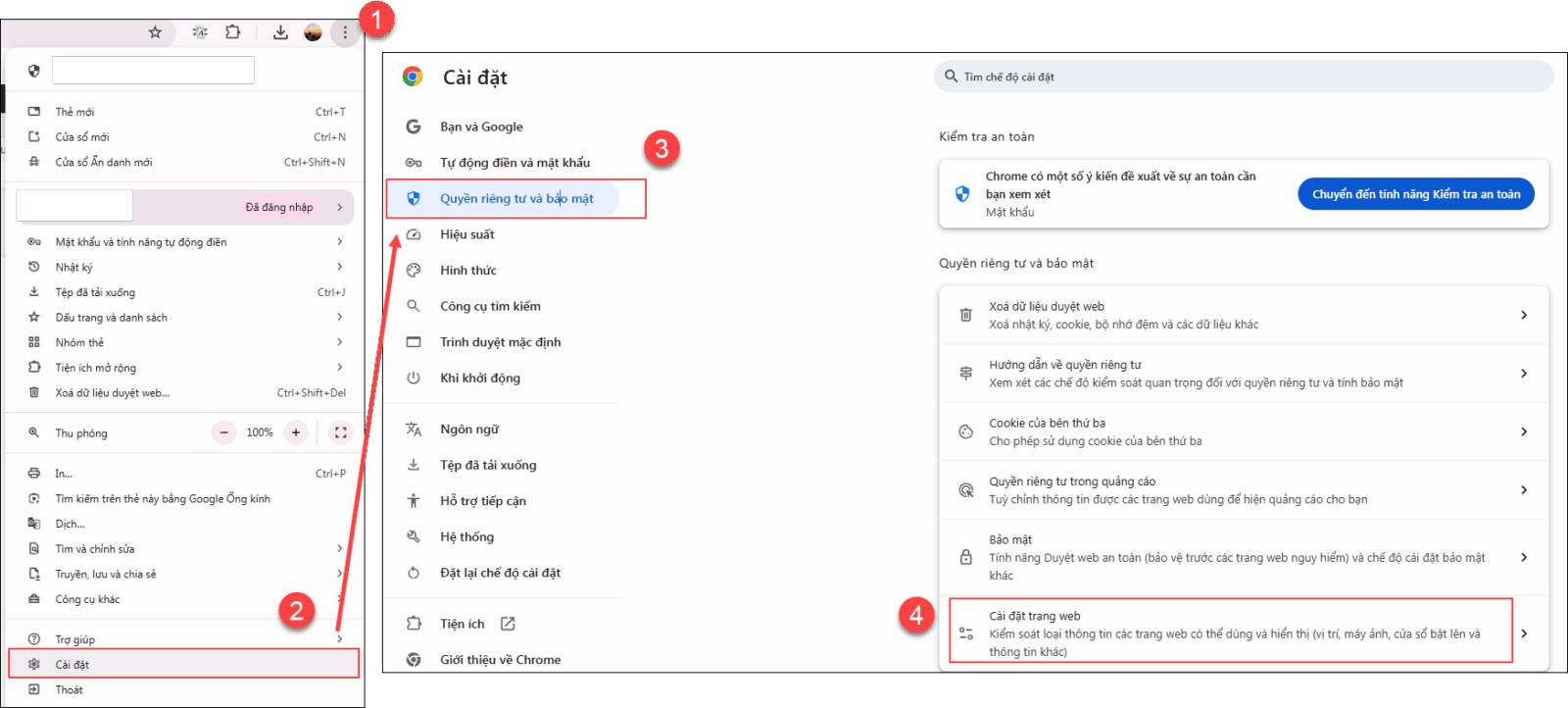Image resolution: width=1568 pixels, height=708 pixels.
Task: Click the pinned extension icon beside the star
Action: (x=200, y=32)
